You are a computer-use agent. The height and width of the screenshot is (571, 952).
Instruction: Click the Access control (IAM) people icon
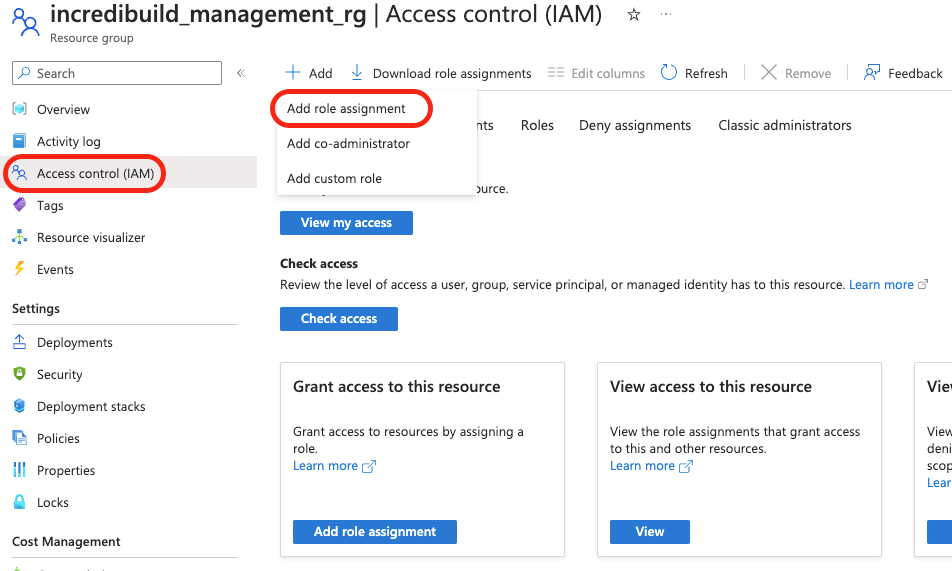click(19, 173)
